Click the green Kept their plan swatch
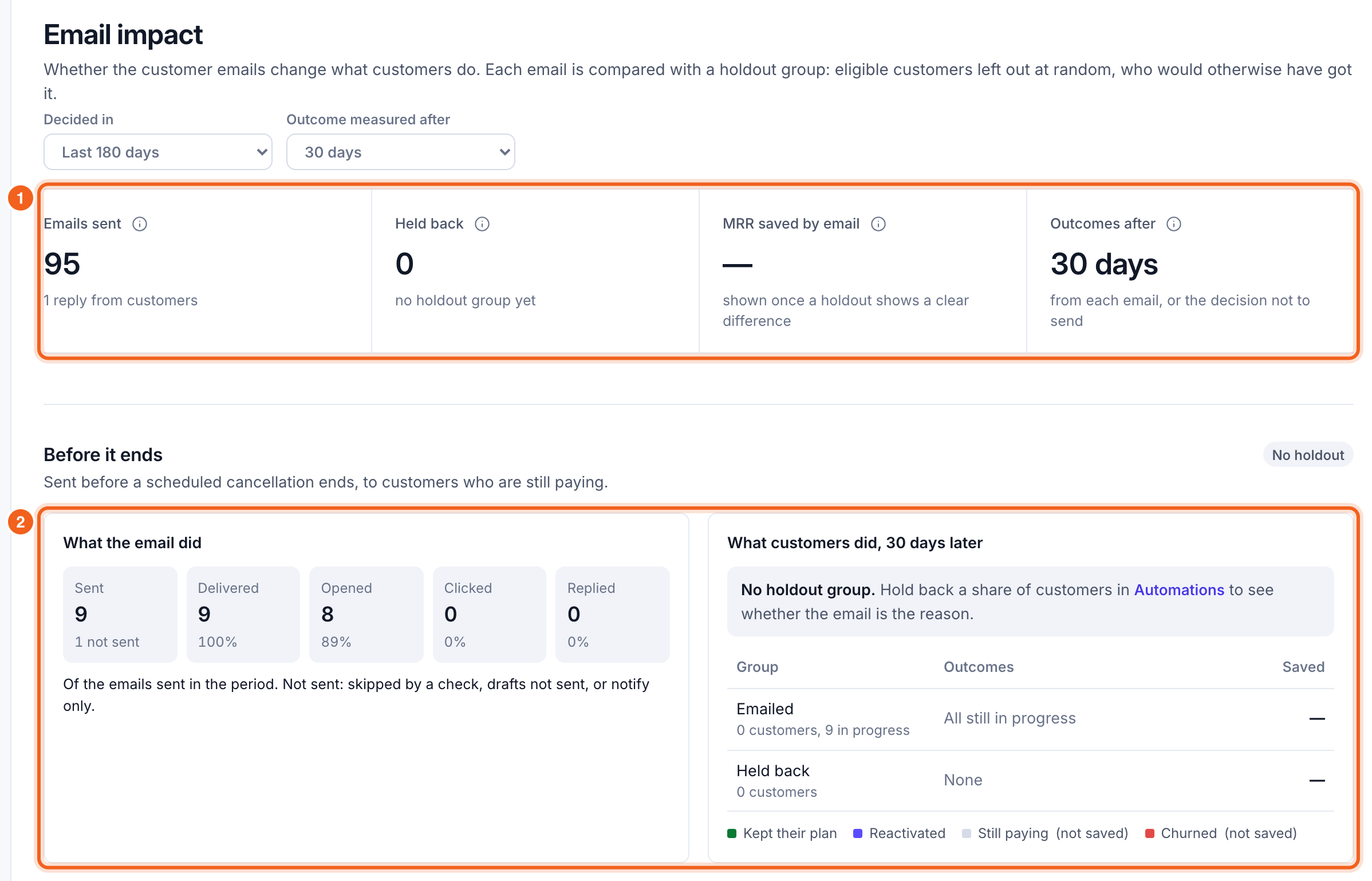 tap(732, 833)
